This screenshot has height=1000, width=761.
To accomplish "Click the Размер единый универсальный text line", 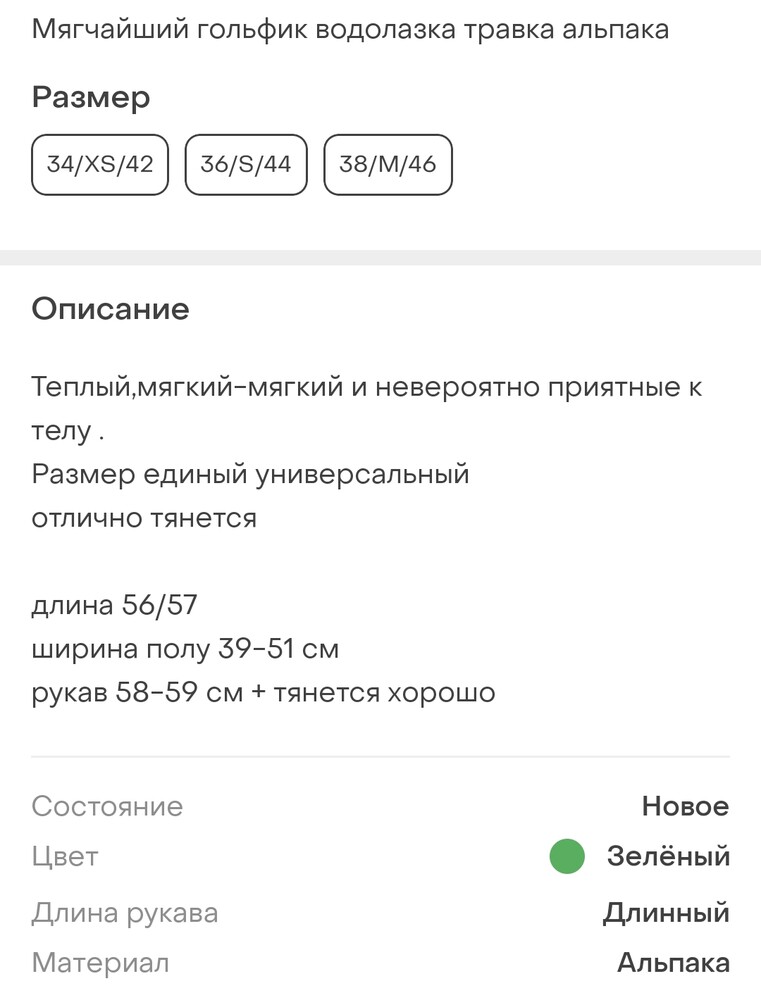I will pyautogui.click(x=250, y=474).
